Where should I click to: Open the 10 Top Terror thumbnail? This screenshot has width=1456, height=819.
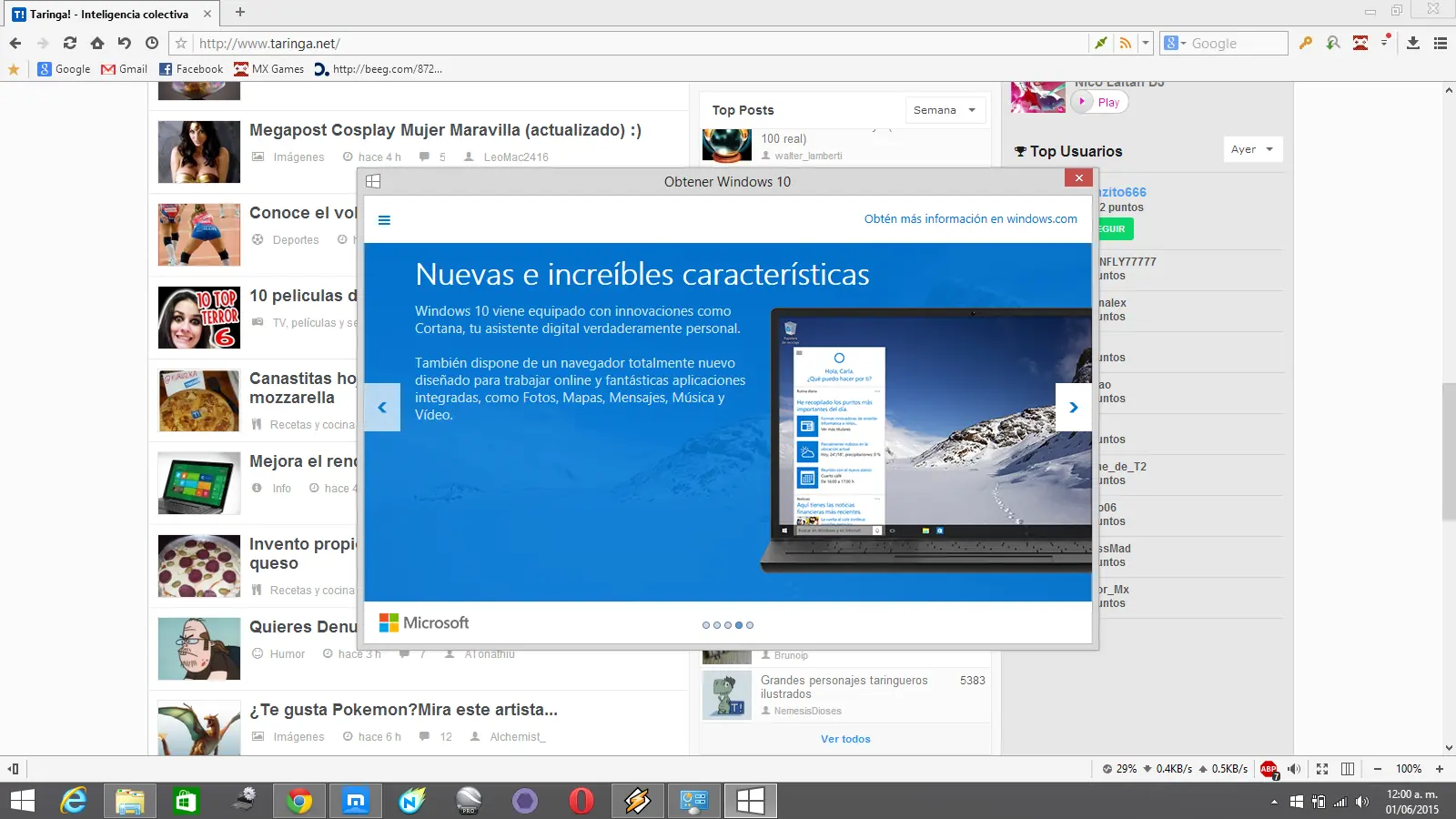[199, 318]
